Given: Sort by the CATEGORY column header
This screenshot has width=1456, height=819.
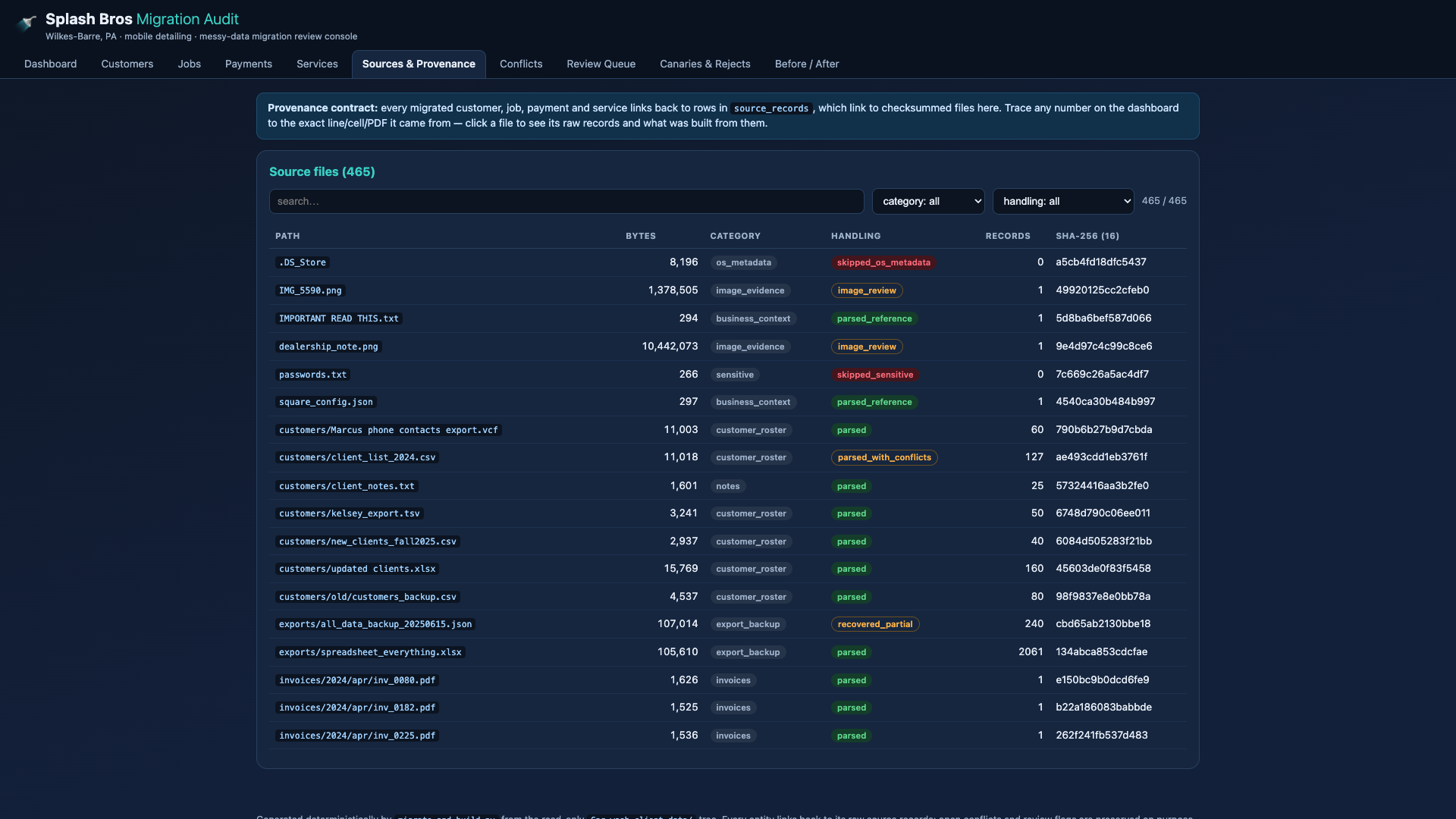Looking at the screenshot, I should [735, 236].
